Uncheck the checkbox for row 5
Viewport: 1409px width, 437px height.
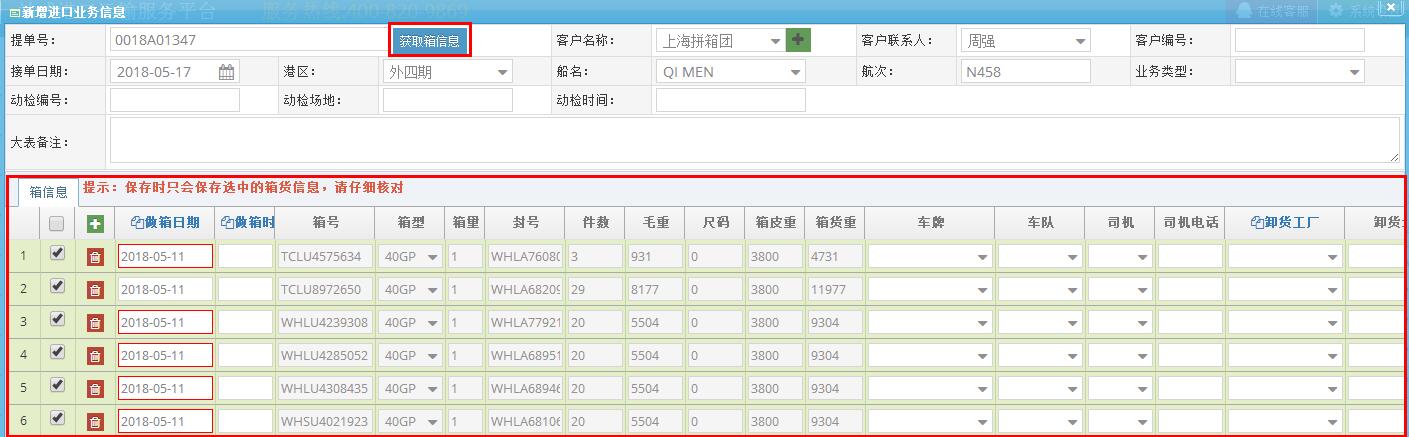[57, 385]
